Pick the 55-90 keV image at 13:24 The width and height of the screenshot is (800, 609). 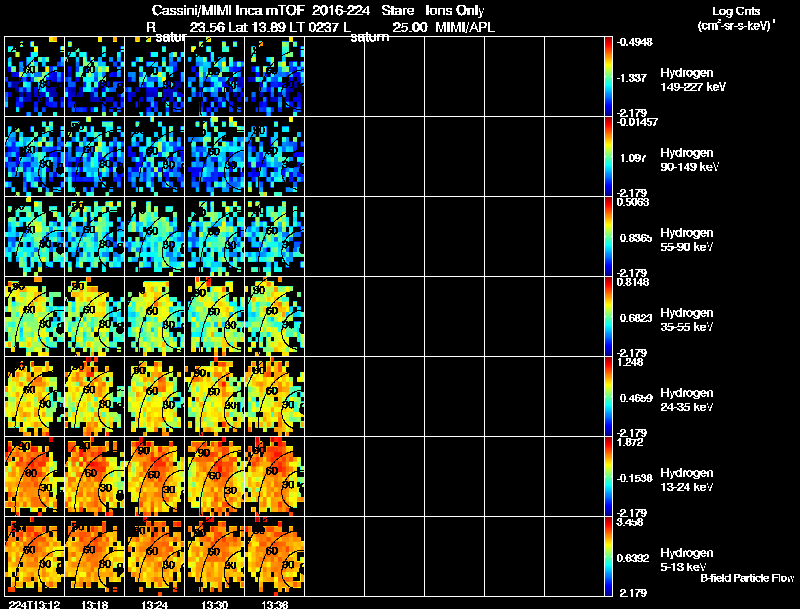155,237
